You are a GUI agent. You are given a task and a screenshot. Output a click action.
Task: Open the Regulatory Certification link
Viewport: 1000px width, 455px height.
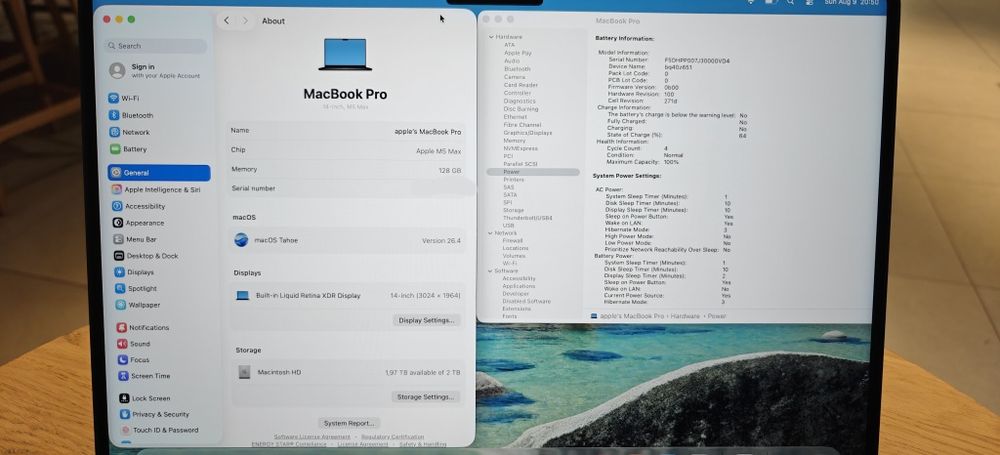coord(392,436)
